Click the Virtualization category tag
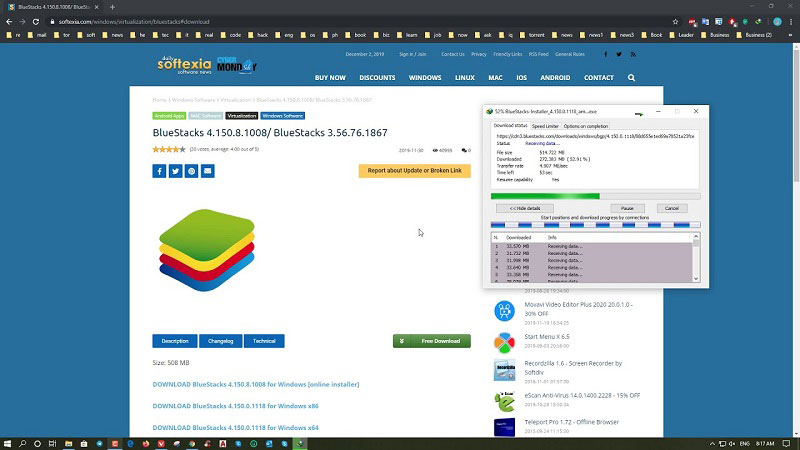The width and height of the screenshot is (800, 450). click(241, 116)
